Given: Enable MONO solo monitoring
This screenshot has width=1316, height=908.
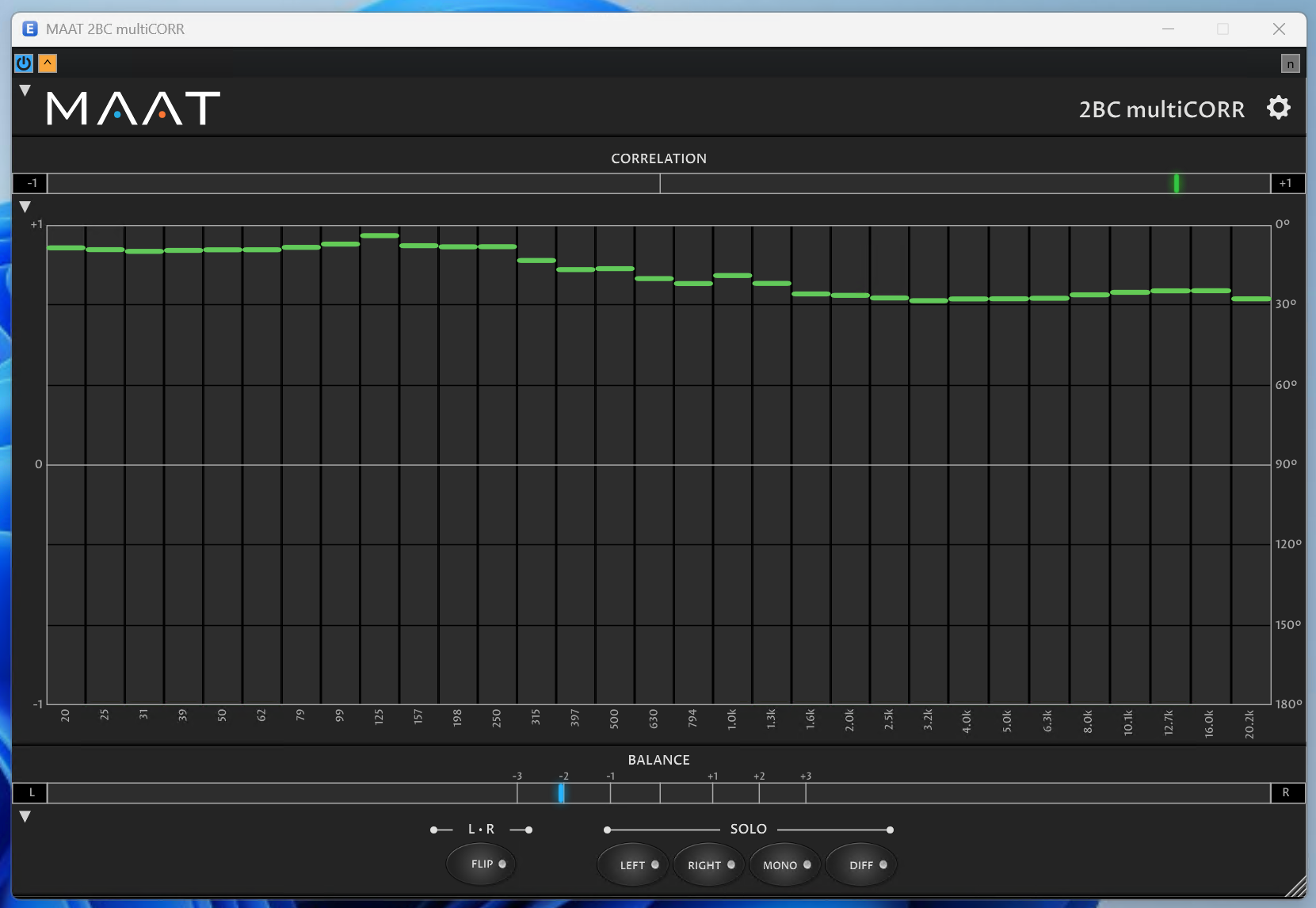Looking at the screenshot, I should (786, 865).
